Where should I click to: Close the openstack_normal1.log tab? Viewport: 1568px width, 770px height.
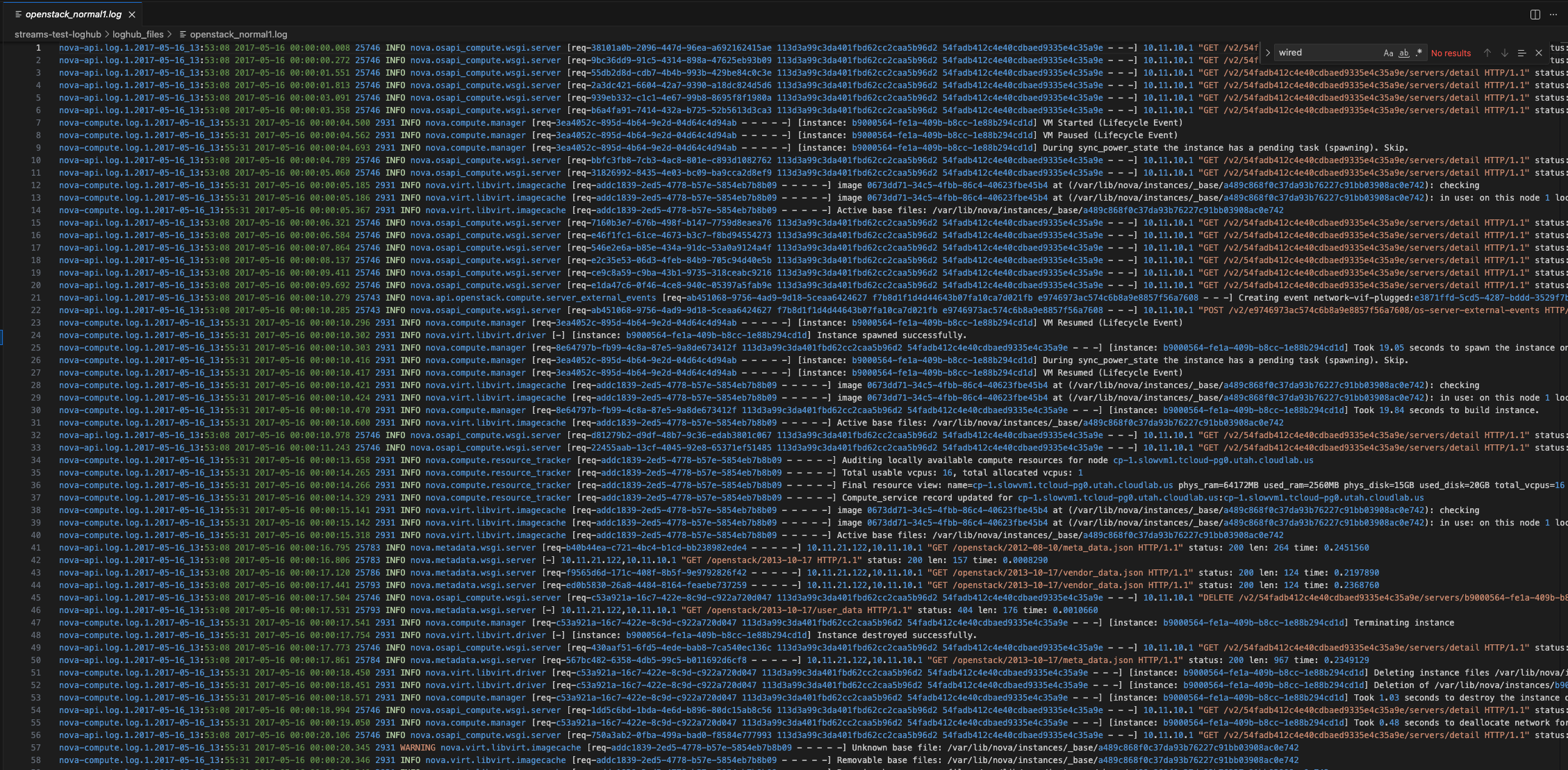[132, 14]
